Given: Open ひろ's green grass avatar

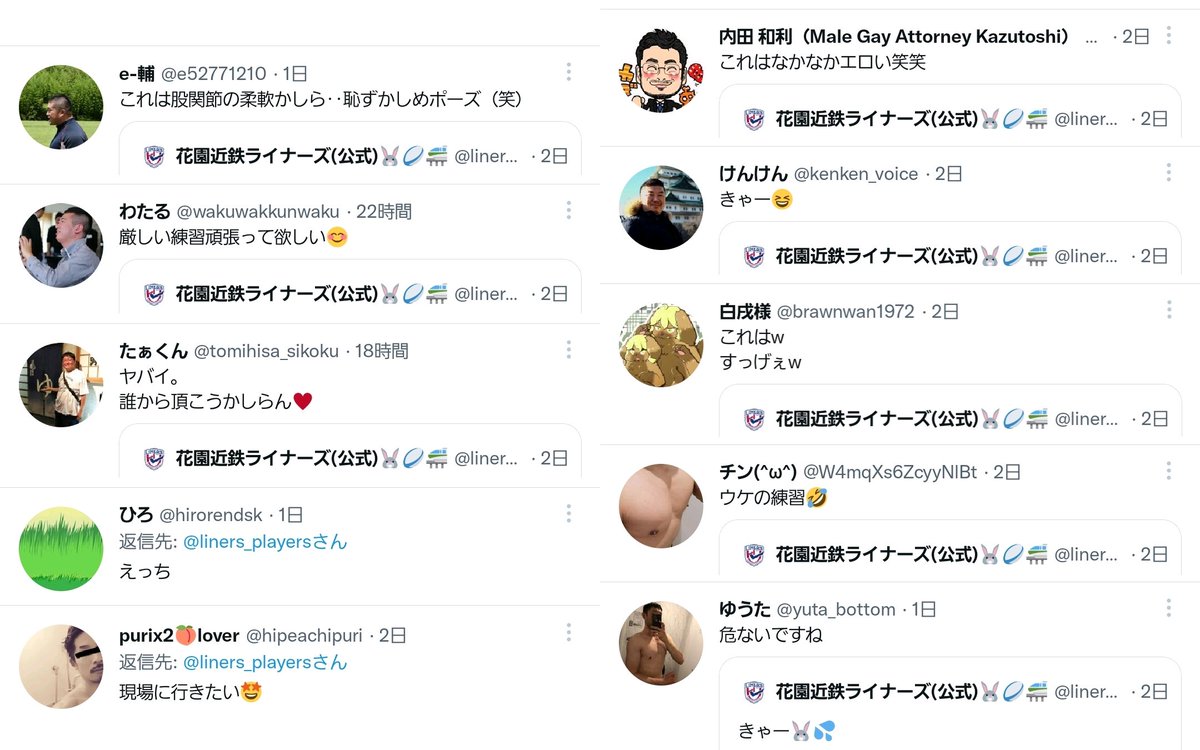Looking at the screenshot, I should click(61, 549).
